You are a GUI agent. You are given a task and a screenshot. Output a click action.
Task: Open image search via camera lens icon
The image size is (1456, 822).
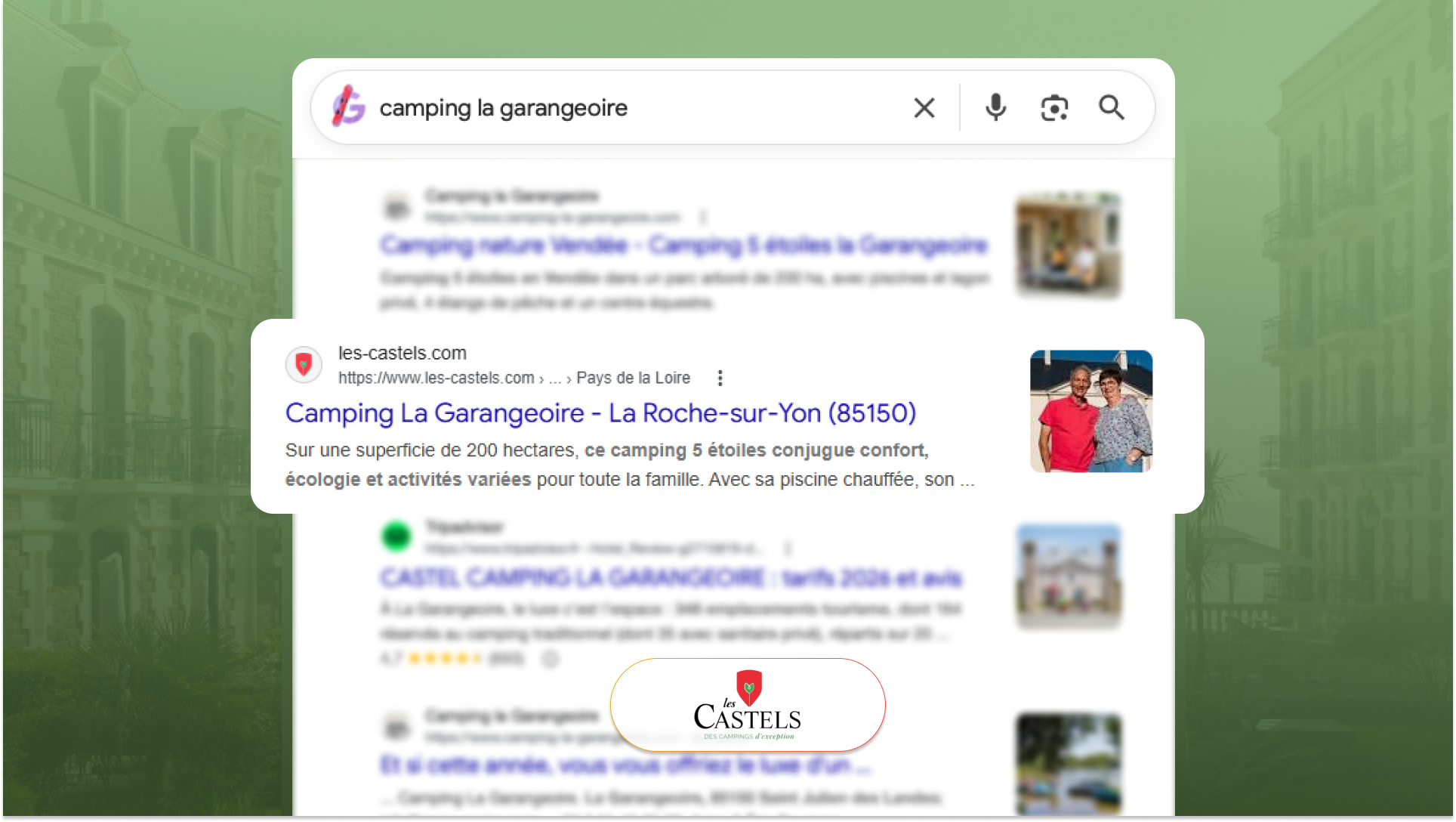(x=1054, y=108)
